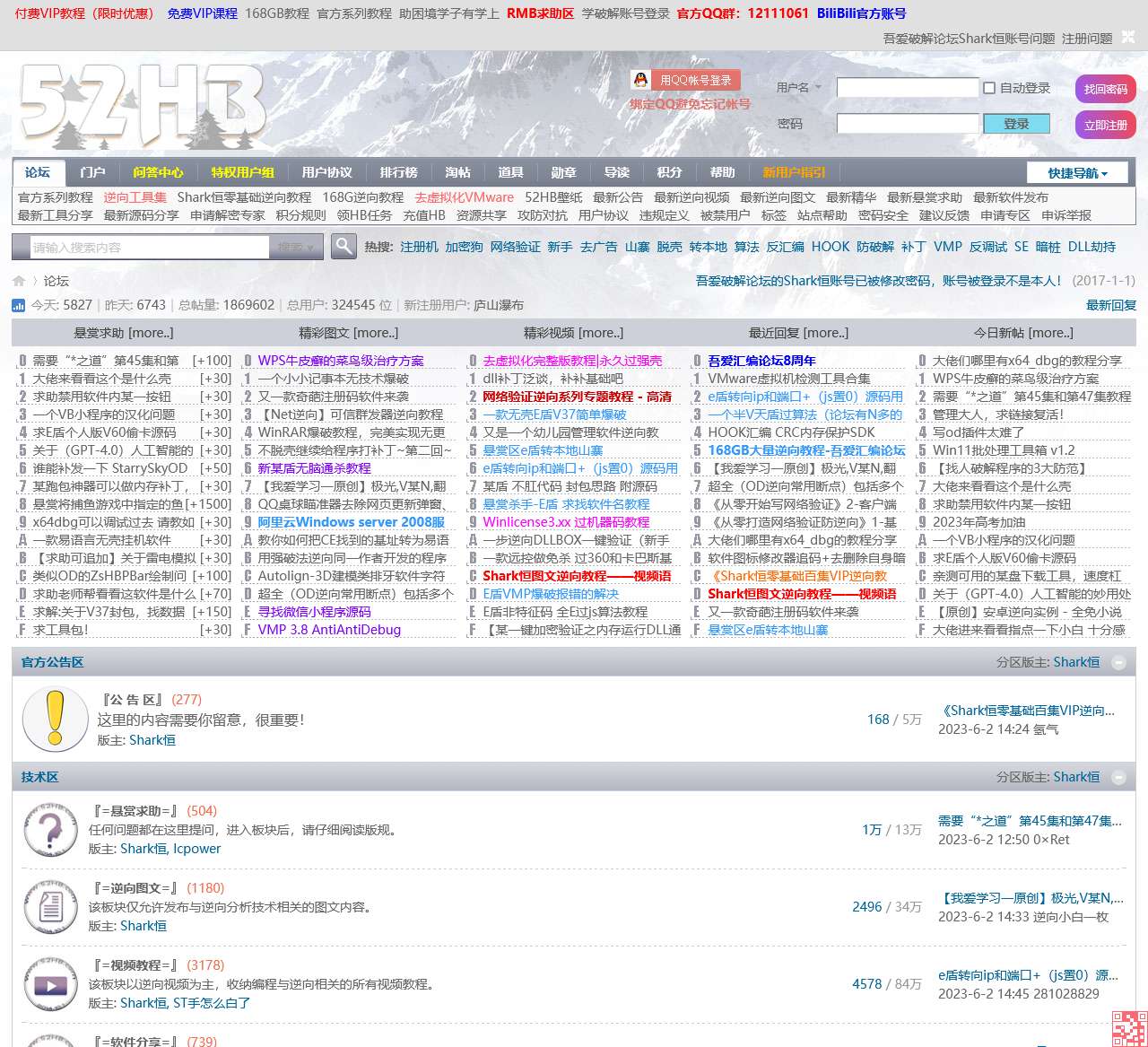The image size is (1148, 1047).
Task: Open thread 寻找微信小程序源码
Action: [x=314, y=612]
